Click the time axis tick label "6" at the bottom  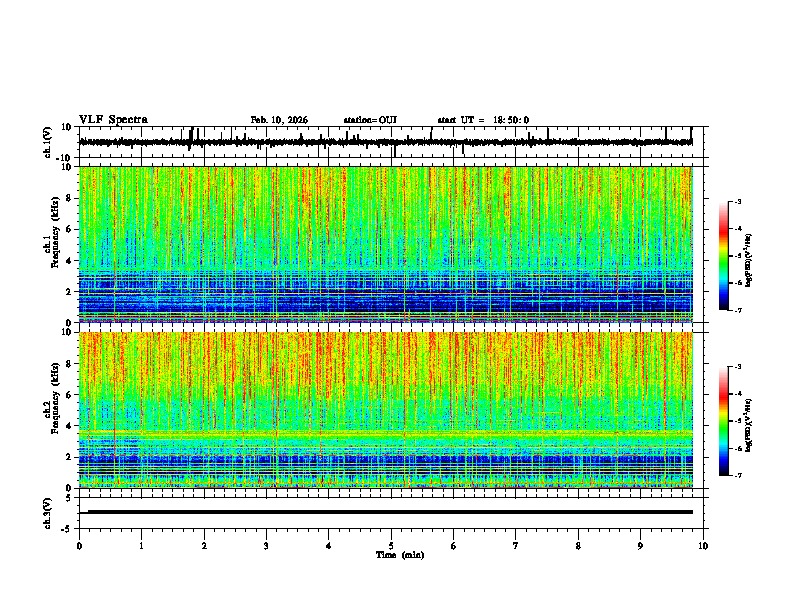454,546
